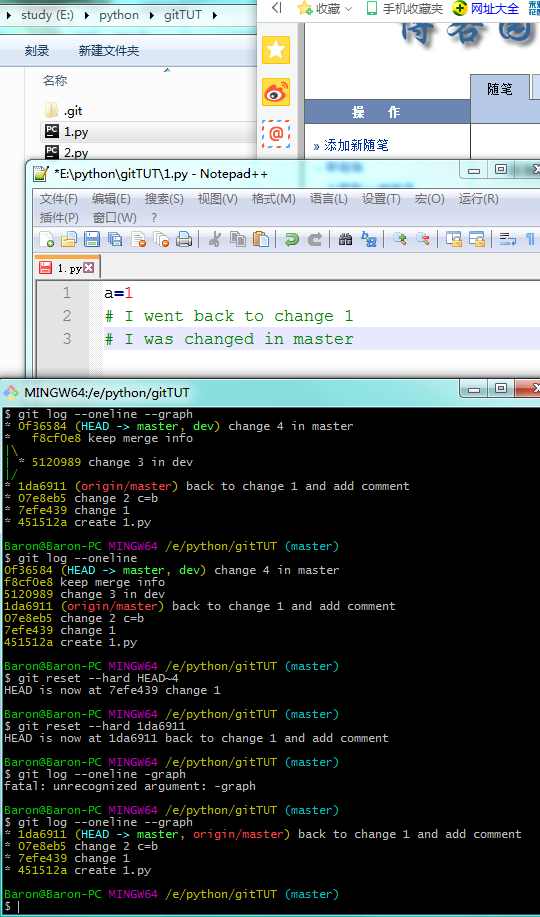Click the Close file toolbar icon in Notepad++

click(x=138, y=239)
